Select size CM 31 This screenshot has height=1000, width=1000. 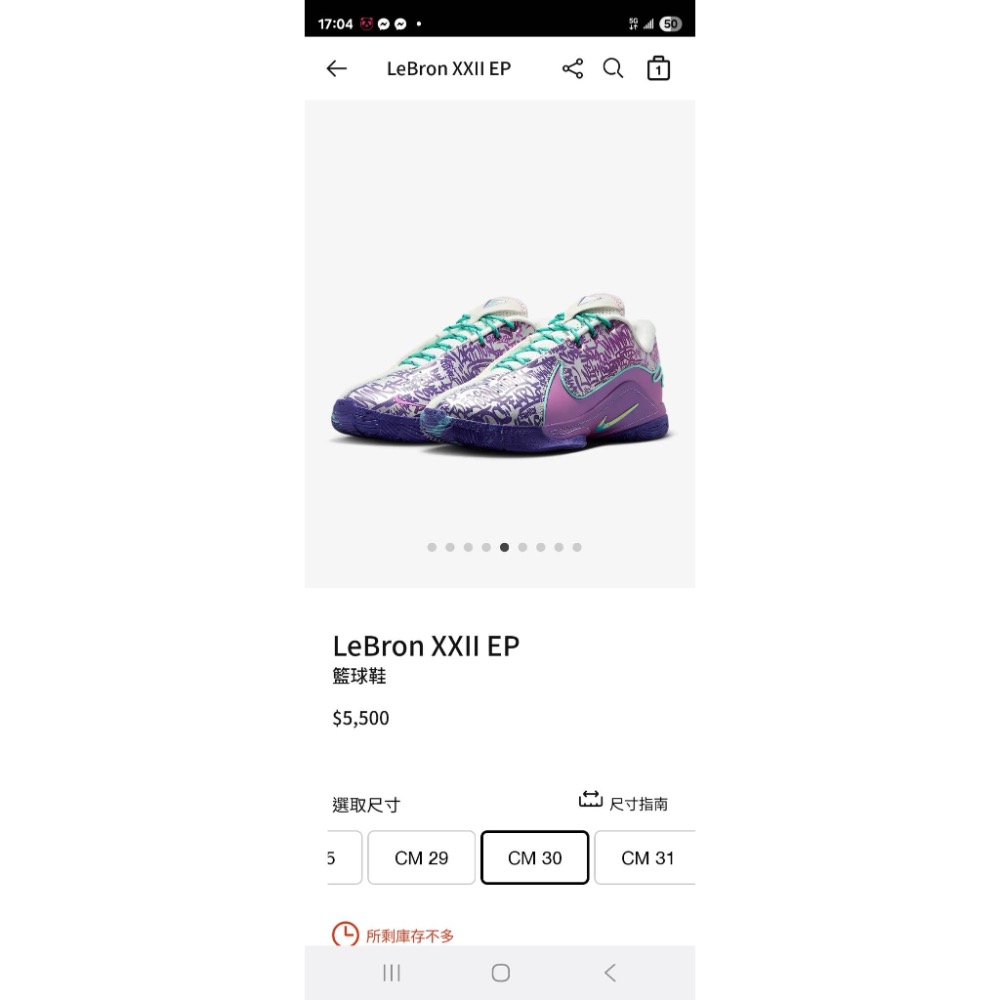645,858
